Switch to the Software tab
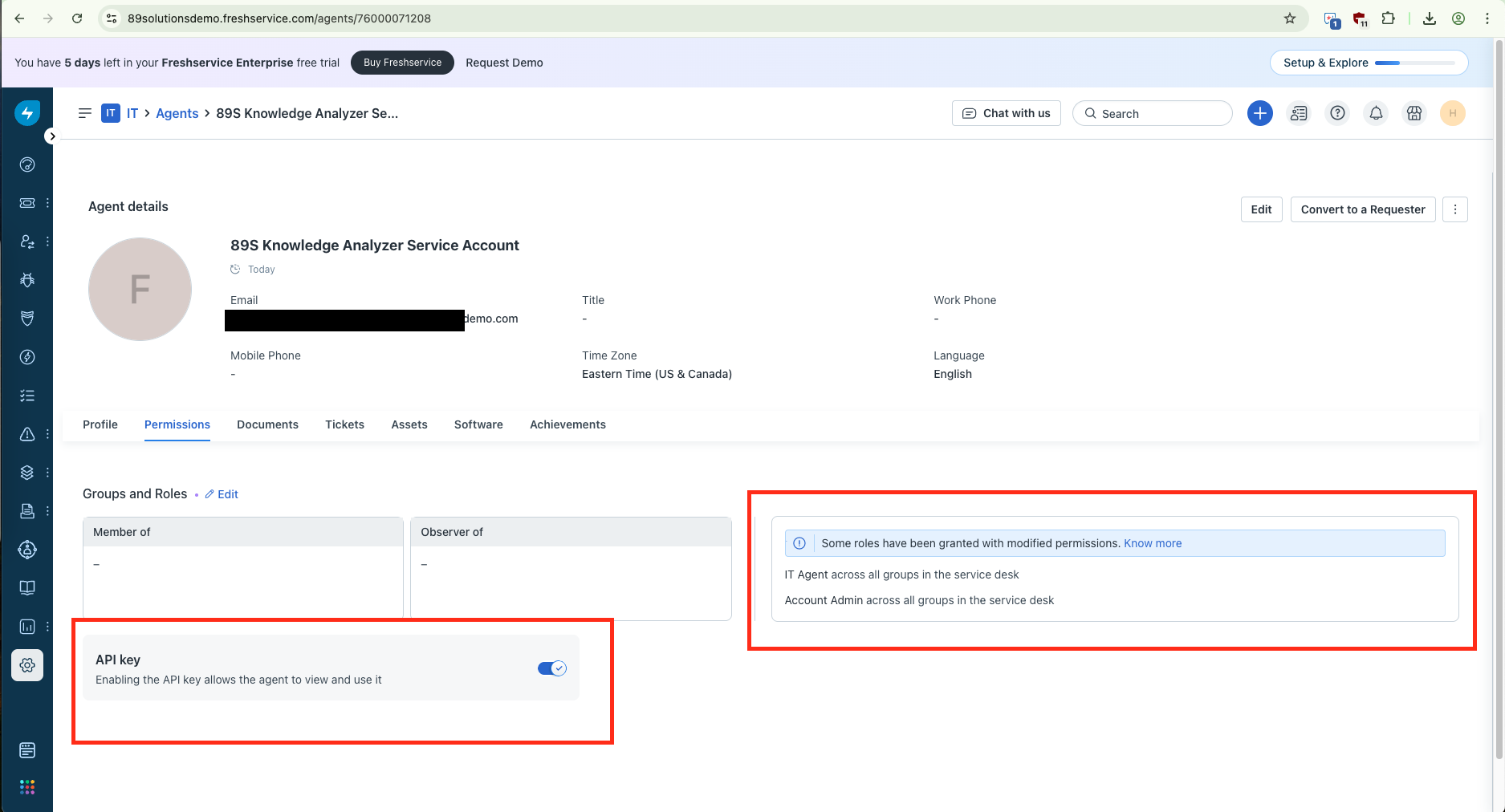This screenshot has height=812, width=1505. (x=478, y=424)
